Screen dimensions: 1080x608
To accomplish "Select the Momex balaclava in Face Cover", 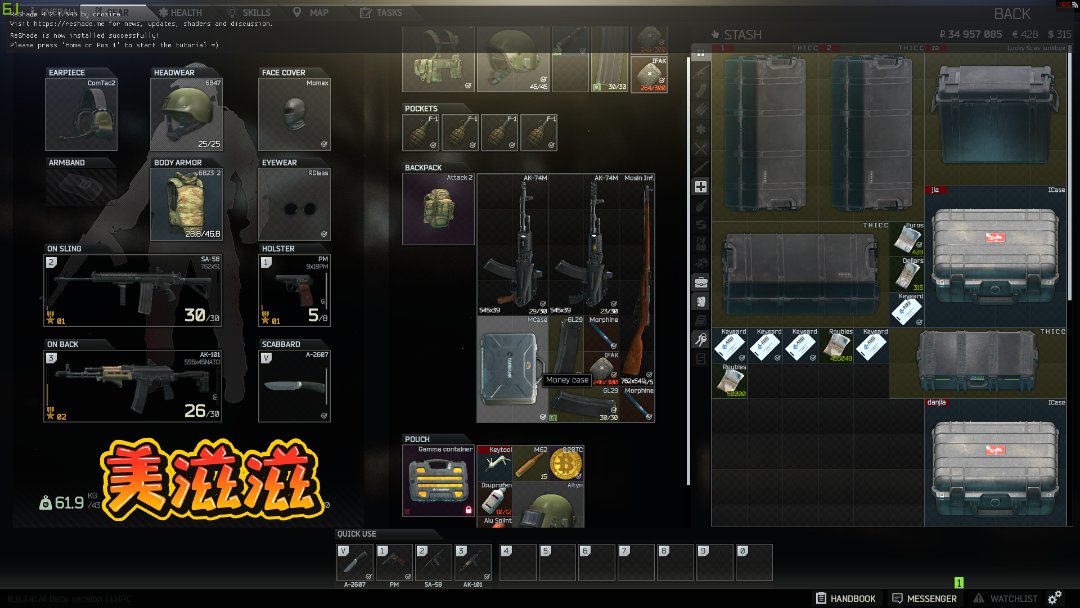I will click(x=294, y=114).
